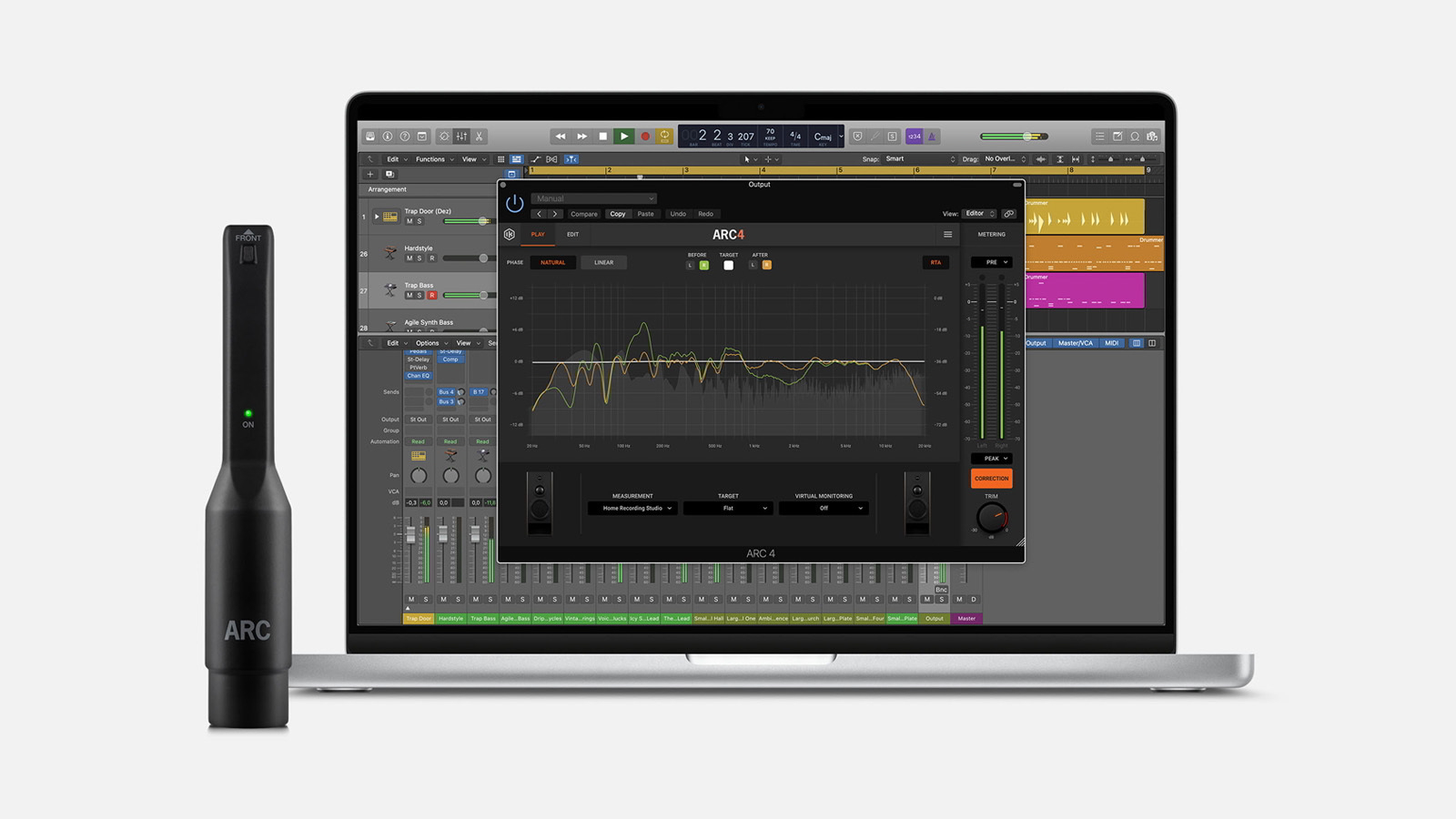Viewport: 1456px width, 819px height.
Task: Solo the Hardstyle track
Action: [420, 258]
